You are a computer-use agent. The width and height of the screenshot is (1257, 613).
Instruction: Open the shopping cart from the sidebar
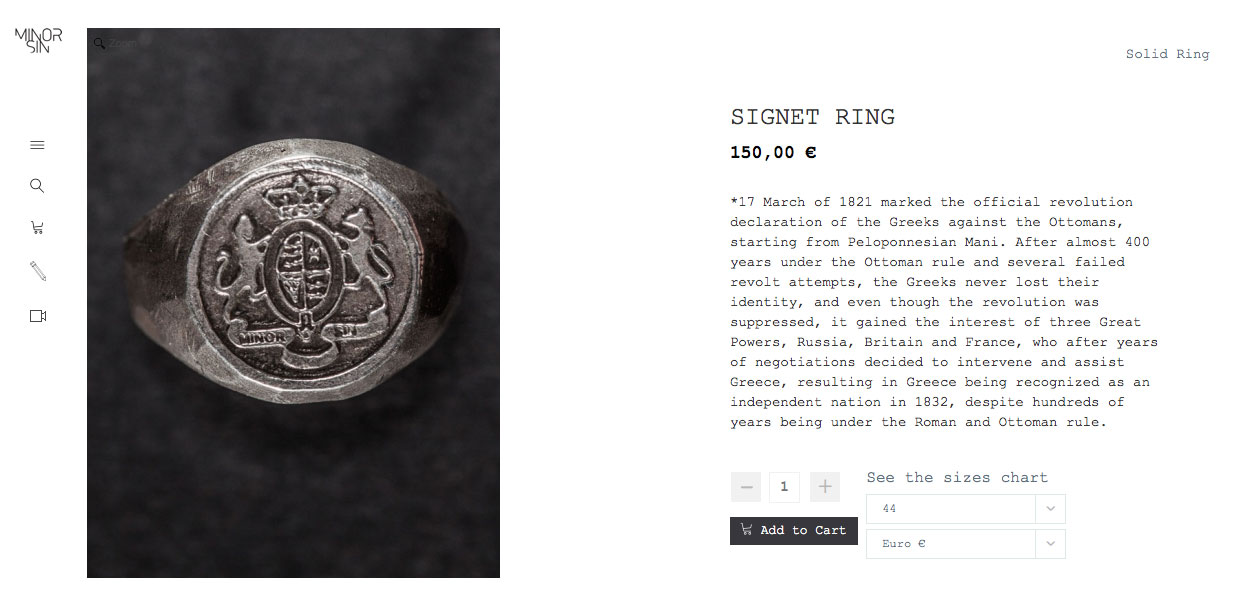point(38,228)
